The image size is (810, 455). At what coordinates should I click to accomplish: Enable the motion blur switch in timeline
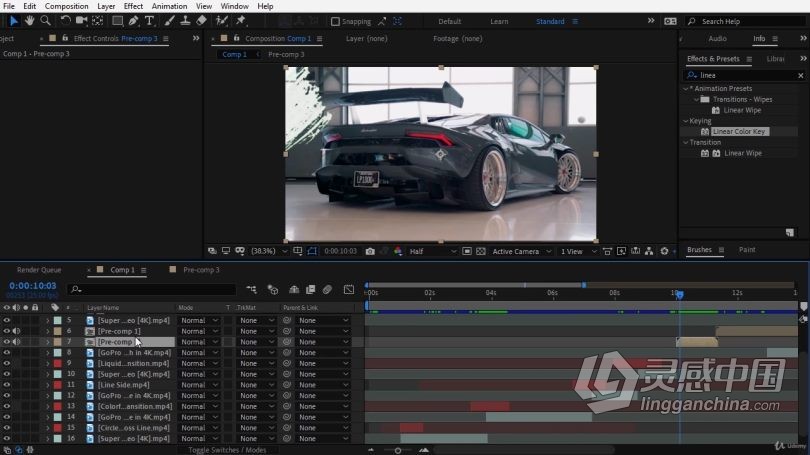click(x=327, y=290)
